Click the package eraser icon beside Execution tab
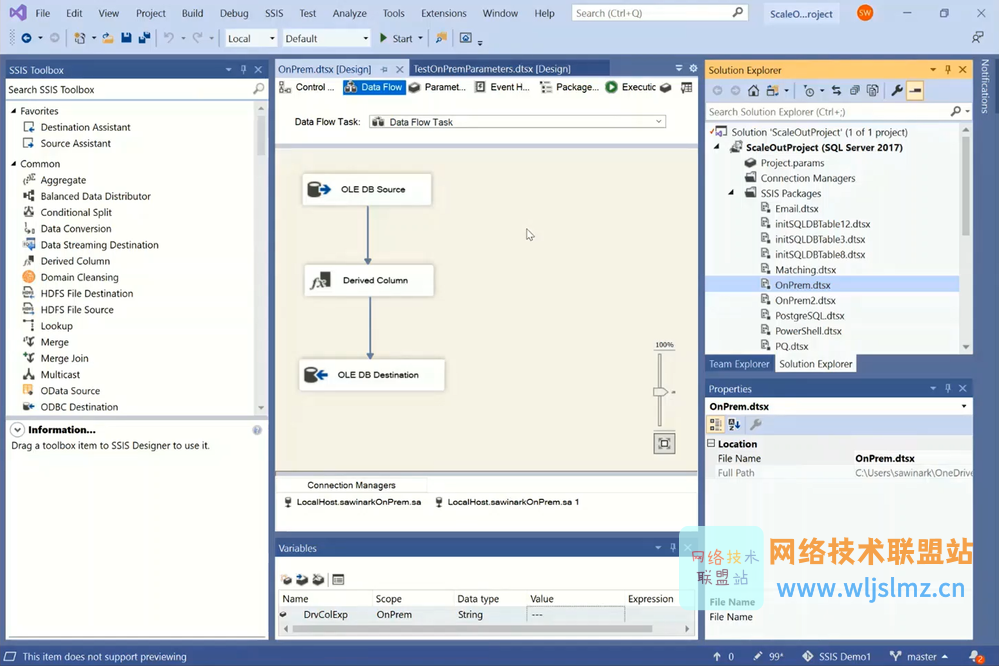999x666 pixels. pyautogui.click(x=666, y=87)
